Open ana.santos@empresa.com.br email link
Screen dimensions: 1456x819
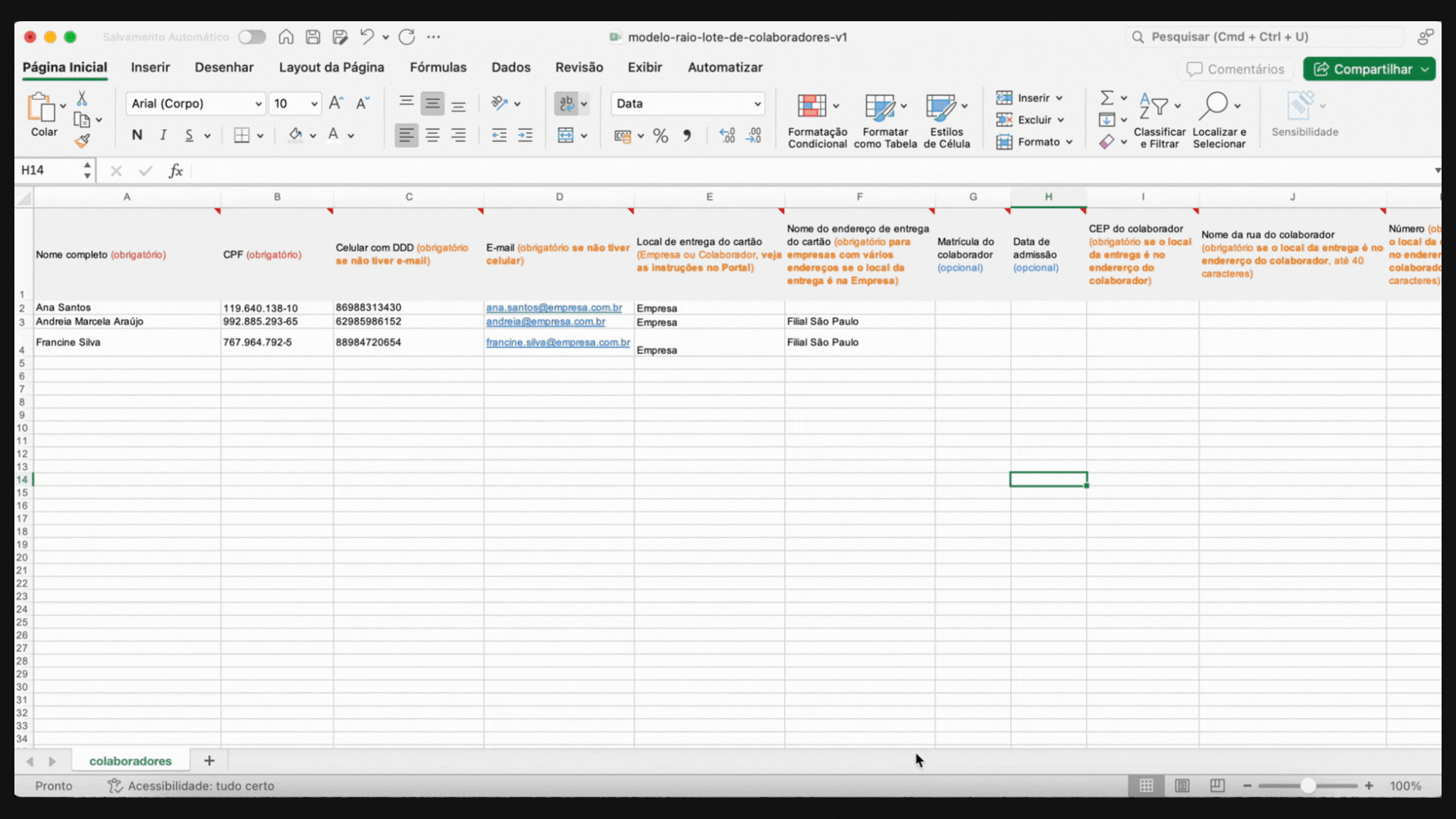click(554, 308)
